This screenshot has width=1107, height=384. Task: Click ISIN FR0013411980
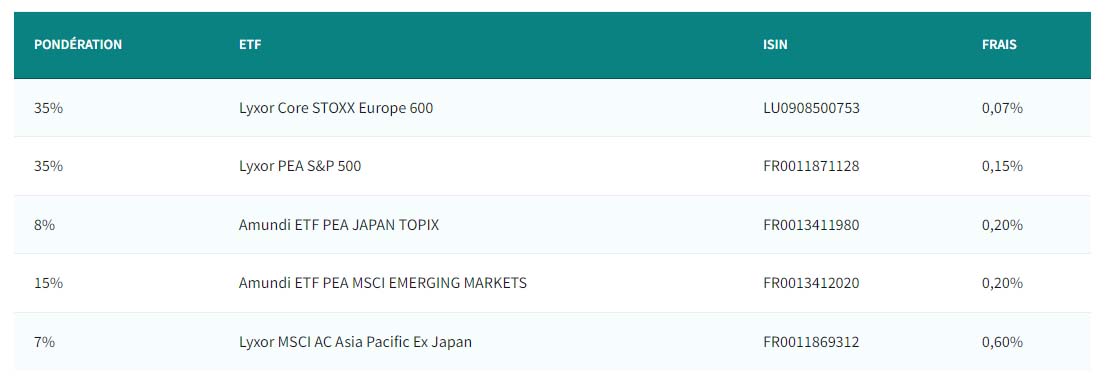(811, 225)
